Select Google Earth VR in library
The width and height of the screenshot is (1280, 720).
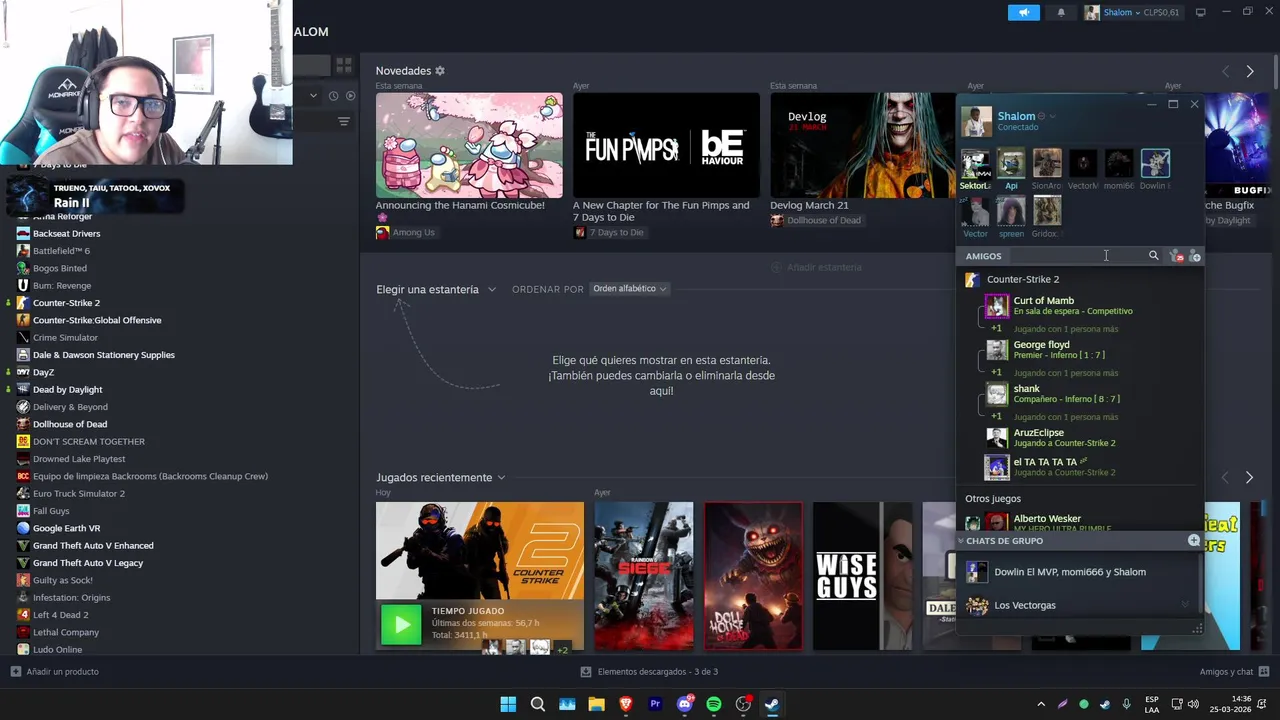[x=66, y=528]
